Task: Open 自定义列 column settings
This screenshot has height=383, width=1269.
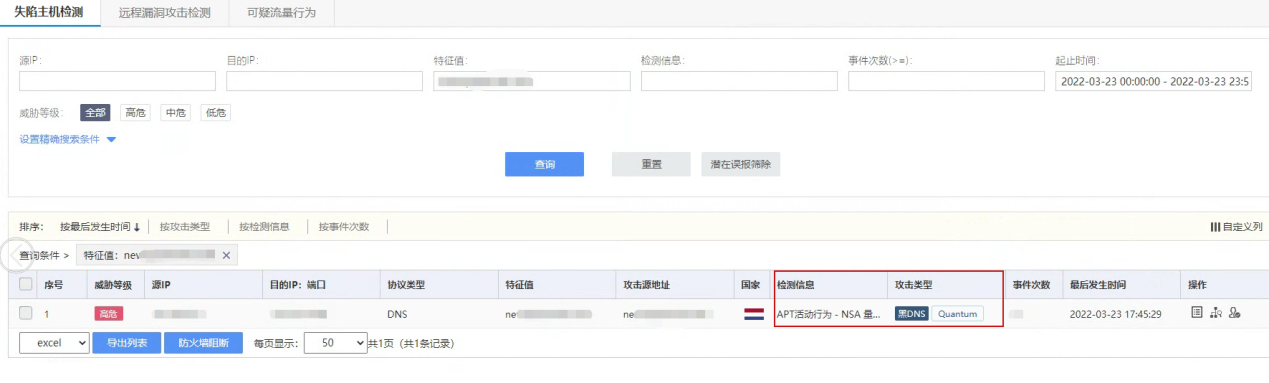Action: (1236, 227)
